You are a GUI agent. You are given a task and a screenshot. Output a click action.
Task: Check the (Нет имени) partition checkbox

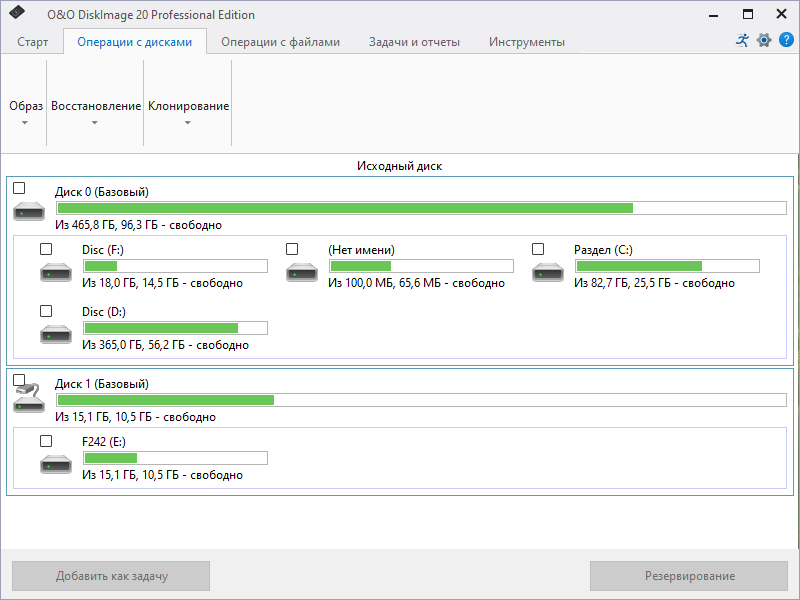pos(292,249)
